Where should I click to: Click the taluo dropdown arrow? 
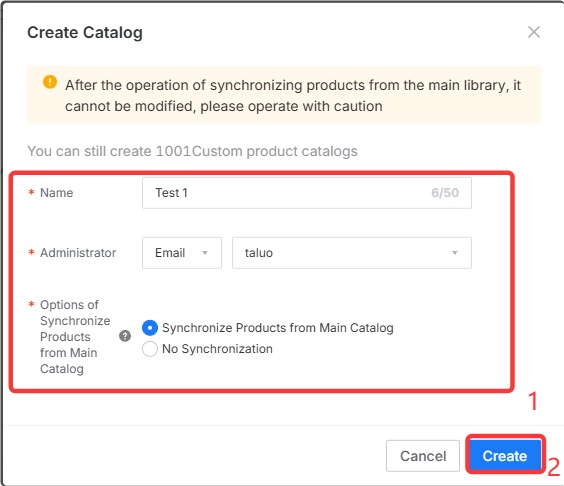pyautogui.click(x=455, y=253)
